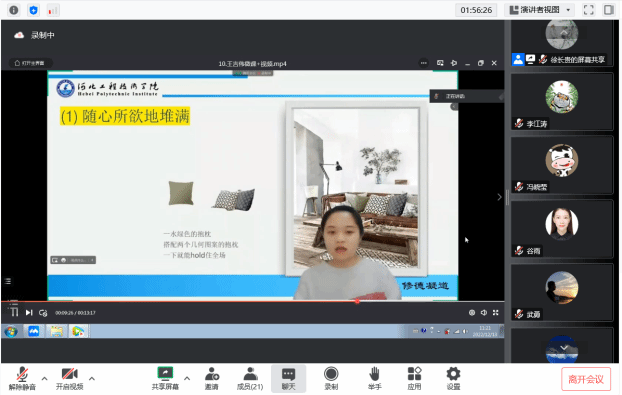The height and width of the screenshot is (395, 622).
Task: Leave the meeting (离开会议)
Action: (x=586, y=380)
